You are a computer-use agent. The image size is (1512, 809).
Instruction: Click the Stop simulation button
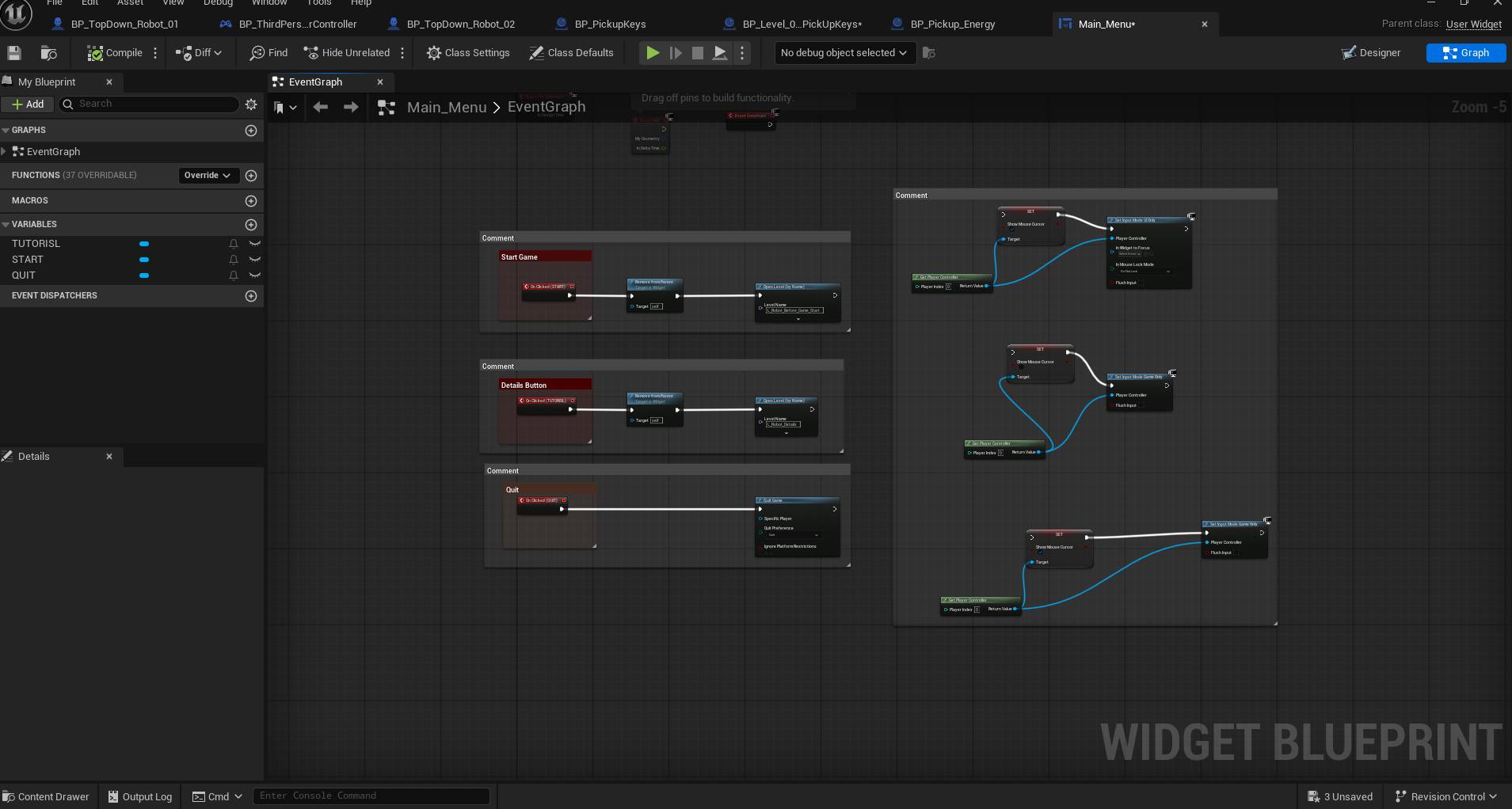coord(698,53)
